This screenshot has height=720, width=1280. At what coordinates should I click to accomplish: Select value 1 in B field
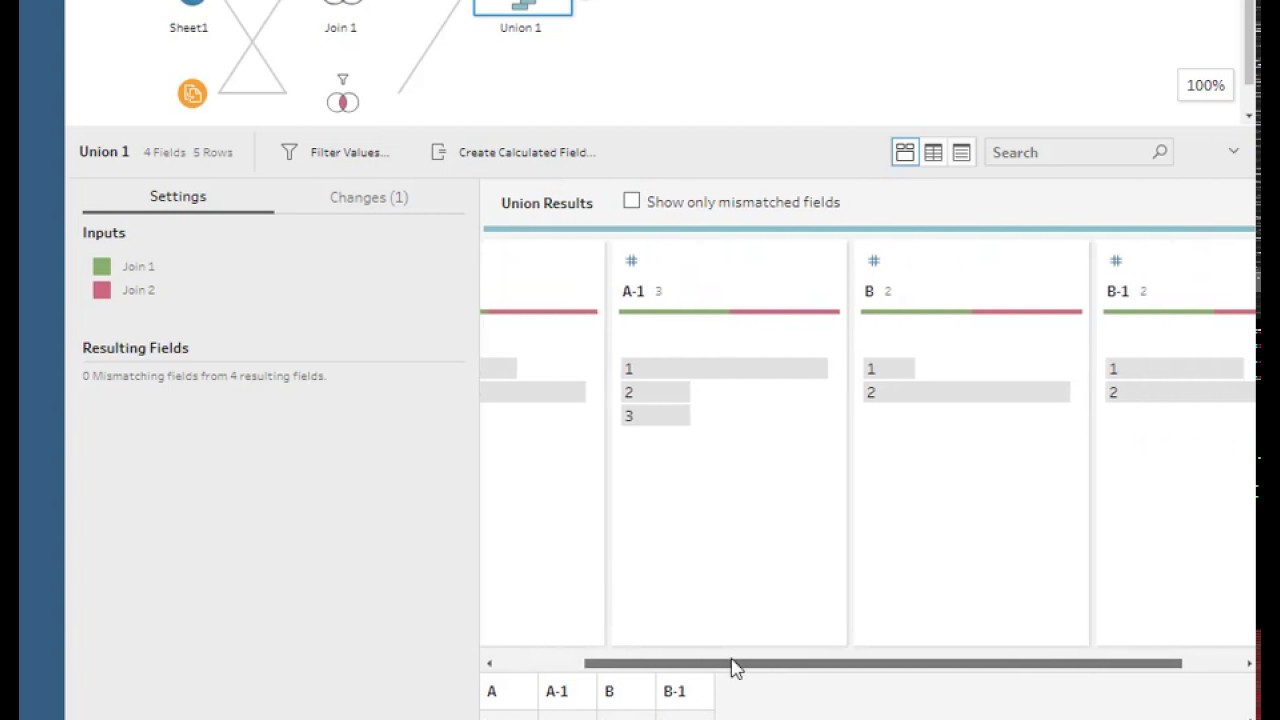[888, 369]
